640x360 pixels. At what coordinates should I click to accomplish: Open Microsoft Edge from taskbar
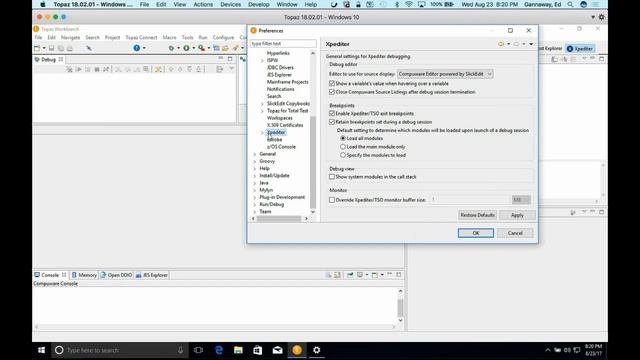point(219,350)
